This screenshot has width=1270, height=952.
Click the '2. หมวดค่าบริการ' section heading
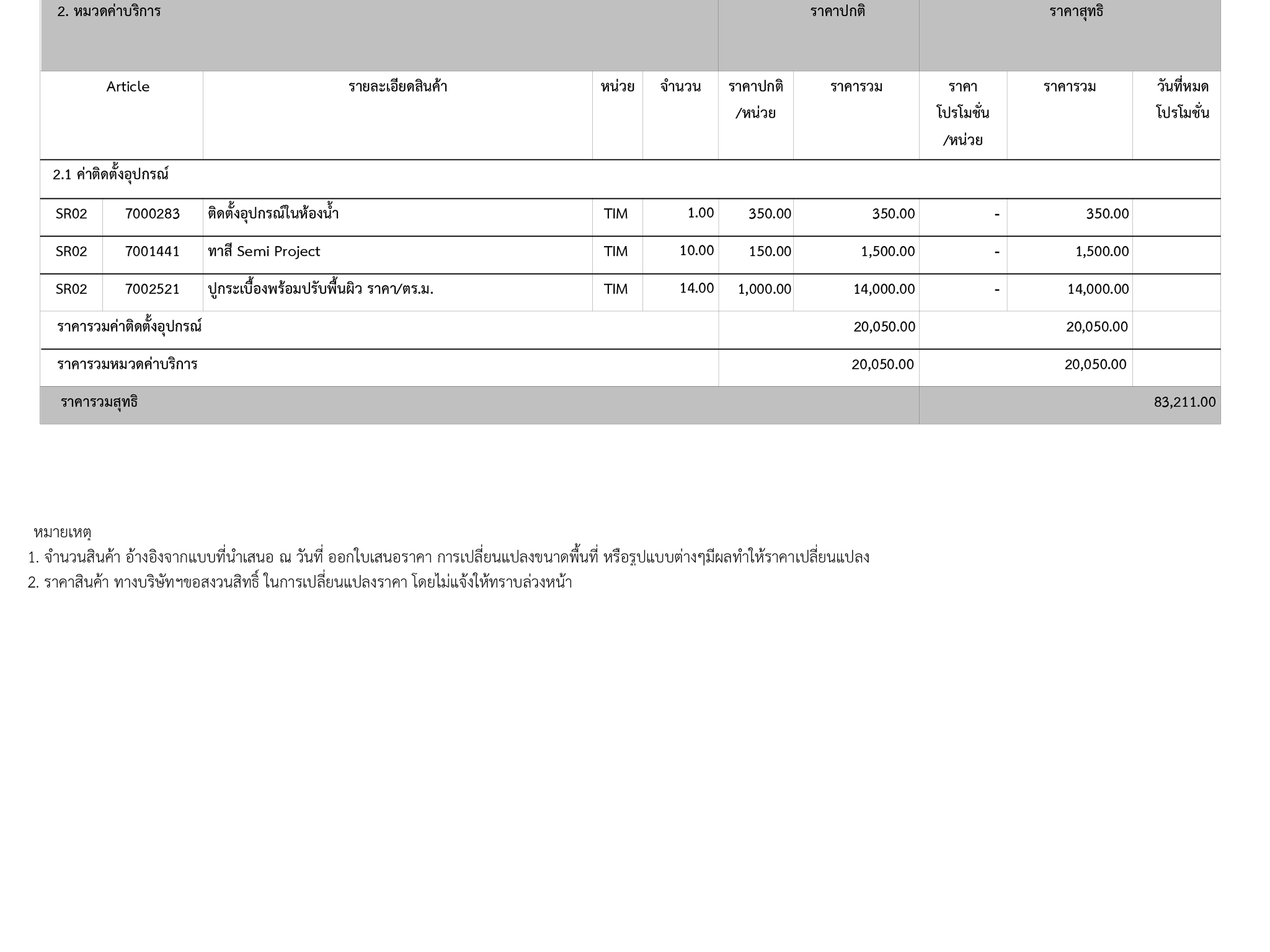coord(109,12)
